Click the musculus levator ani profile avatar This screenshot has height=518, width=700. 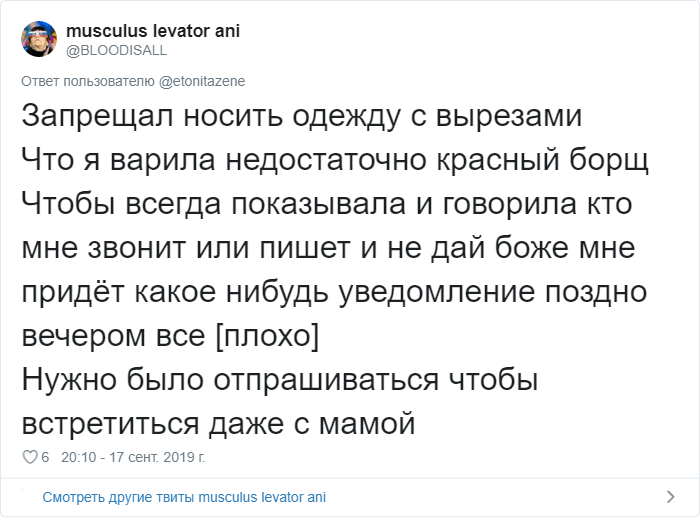pyautogui.click(x=37, y=40)
